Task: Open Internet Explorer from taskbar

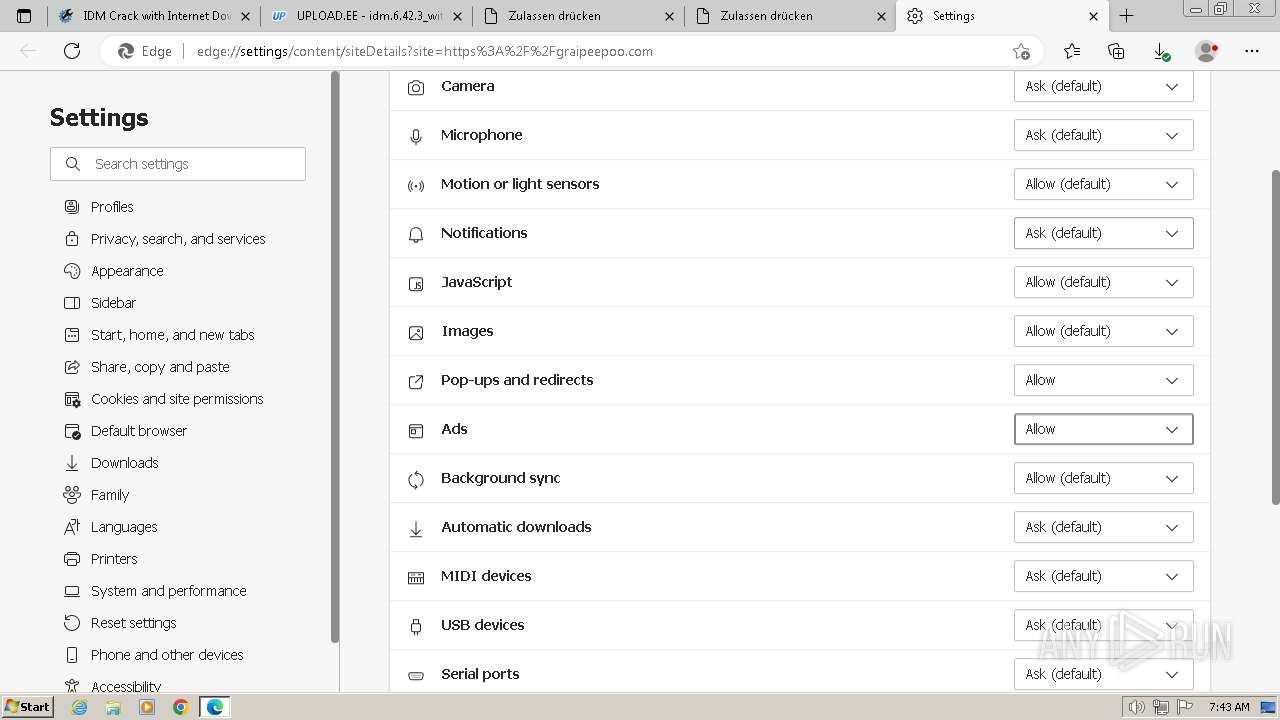Action: (x=80, y=707)
